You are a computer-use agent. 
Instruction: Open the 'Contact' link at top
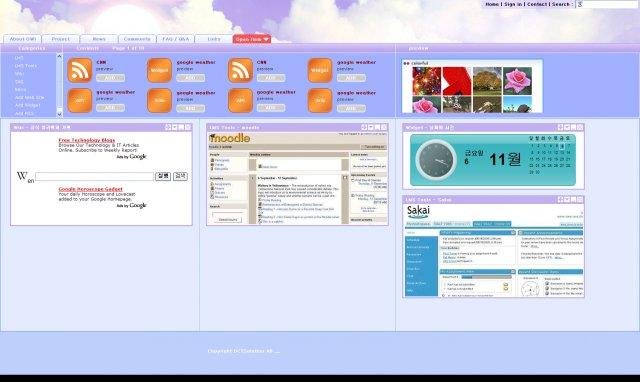(x=537, y=4)
